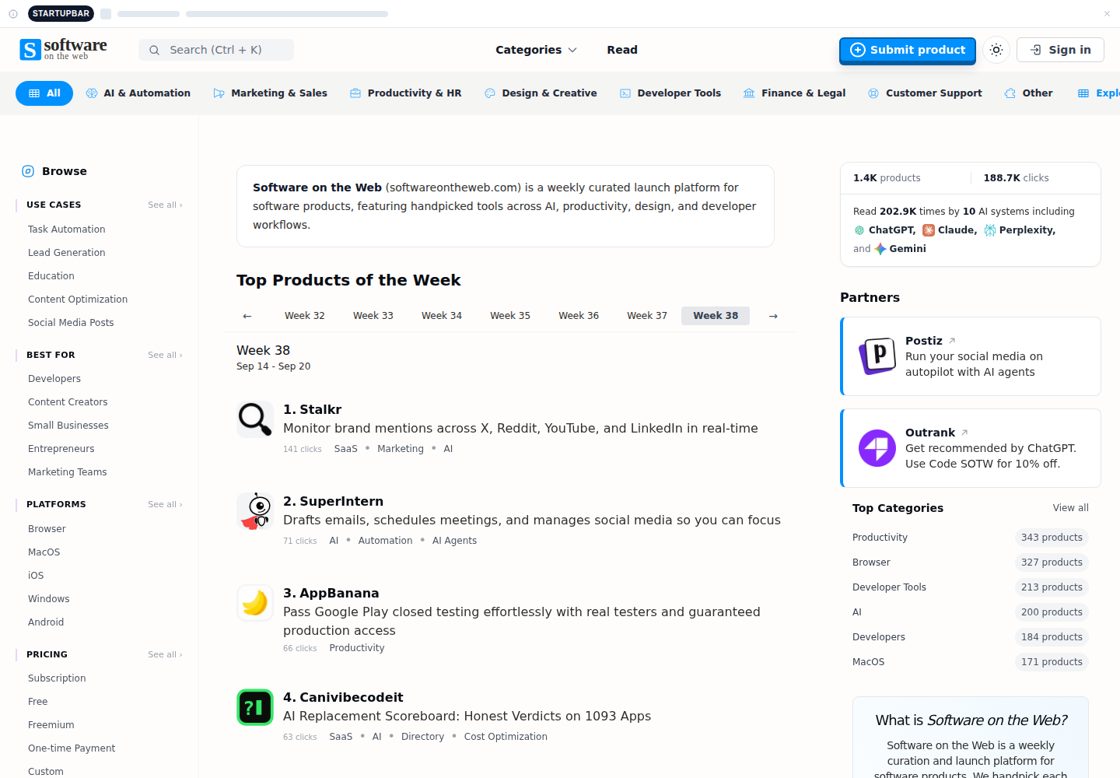
Task: Select the Week 38 tab
Action: (x=716, y=316)
